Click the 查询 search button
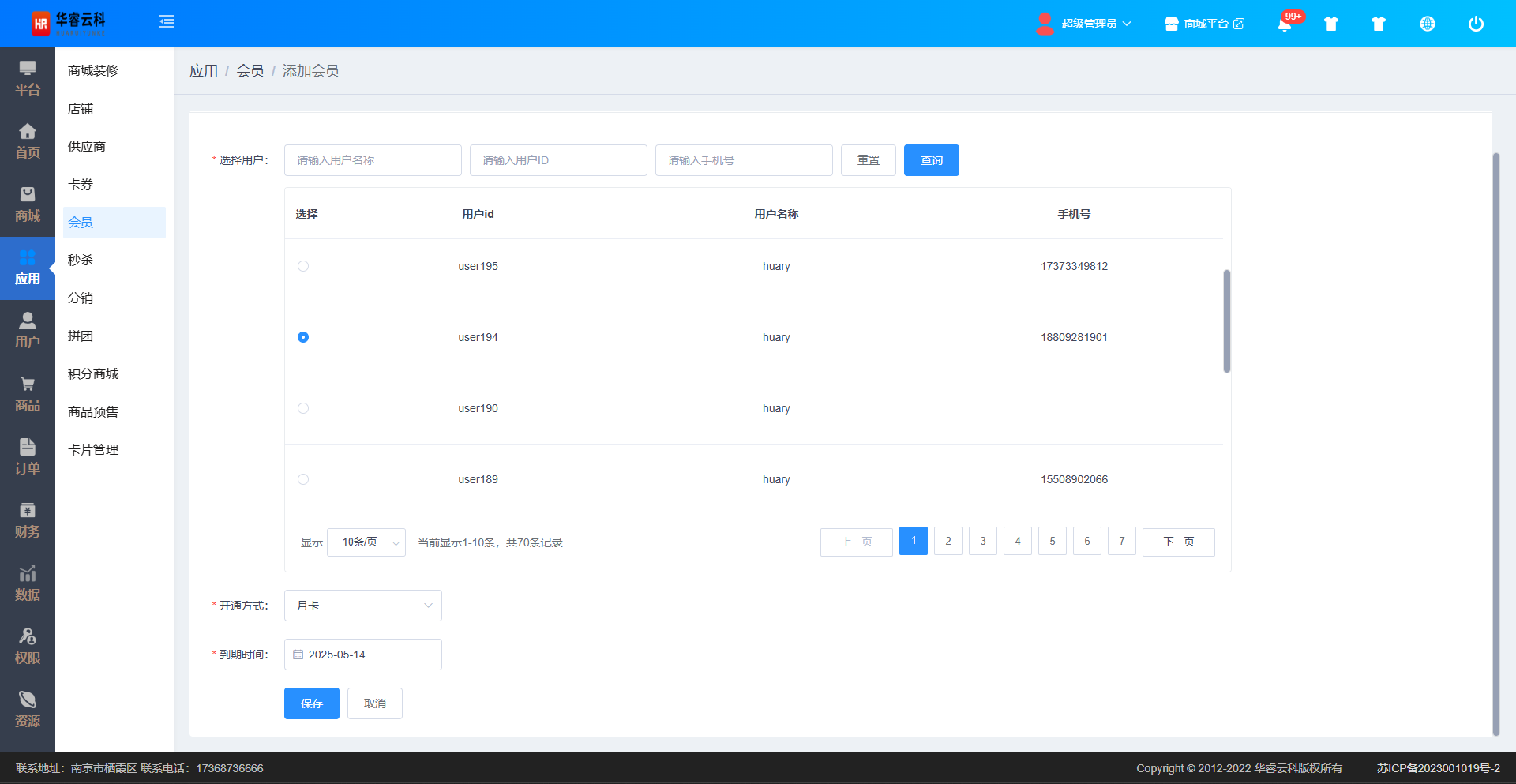This screenshot has width=1516, height=784. [x=931, y=160]
